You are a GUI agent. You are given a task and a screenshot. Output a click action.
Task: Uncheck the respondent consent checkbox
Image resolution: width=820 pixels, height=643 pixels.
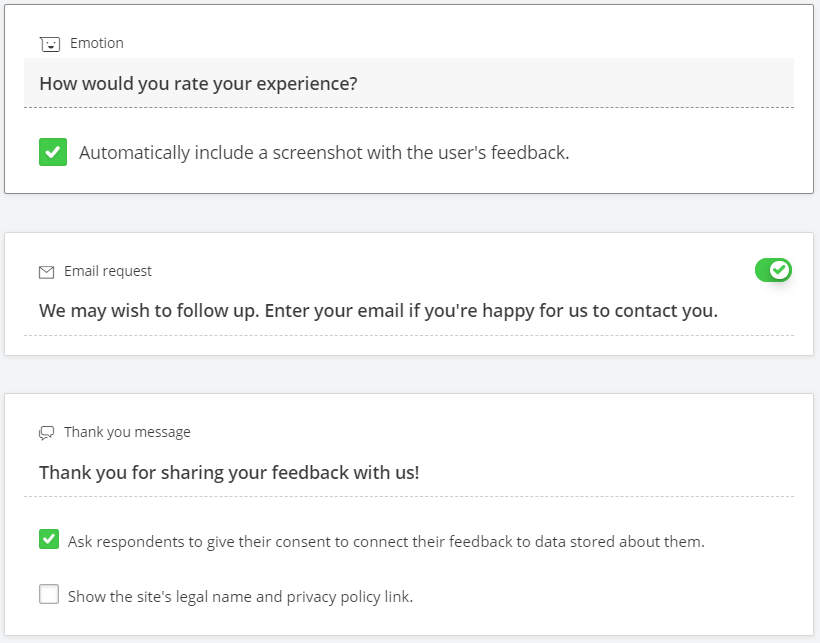[x=49, y=539]
